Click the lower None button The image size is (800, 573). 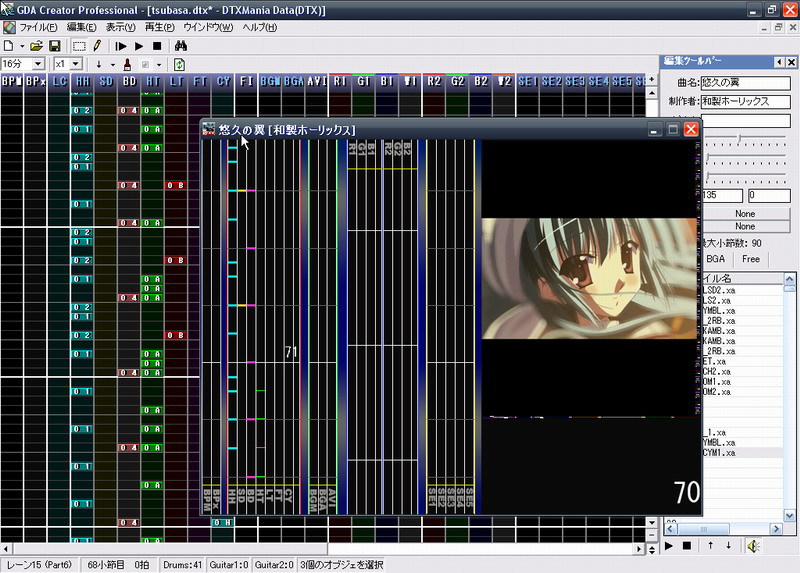click(x=745, y=226)
